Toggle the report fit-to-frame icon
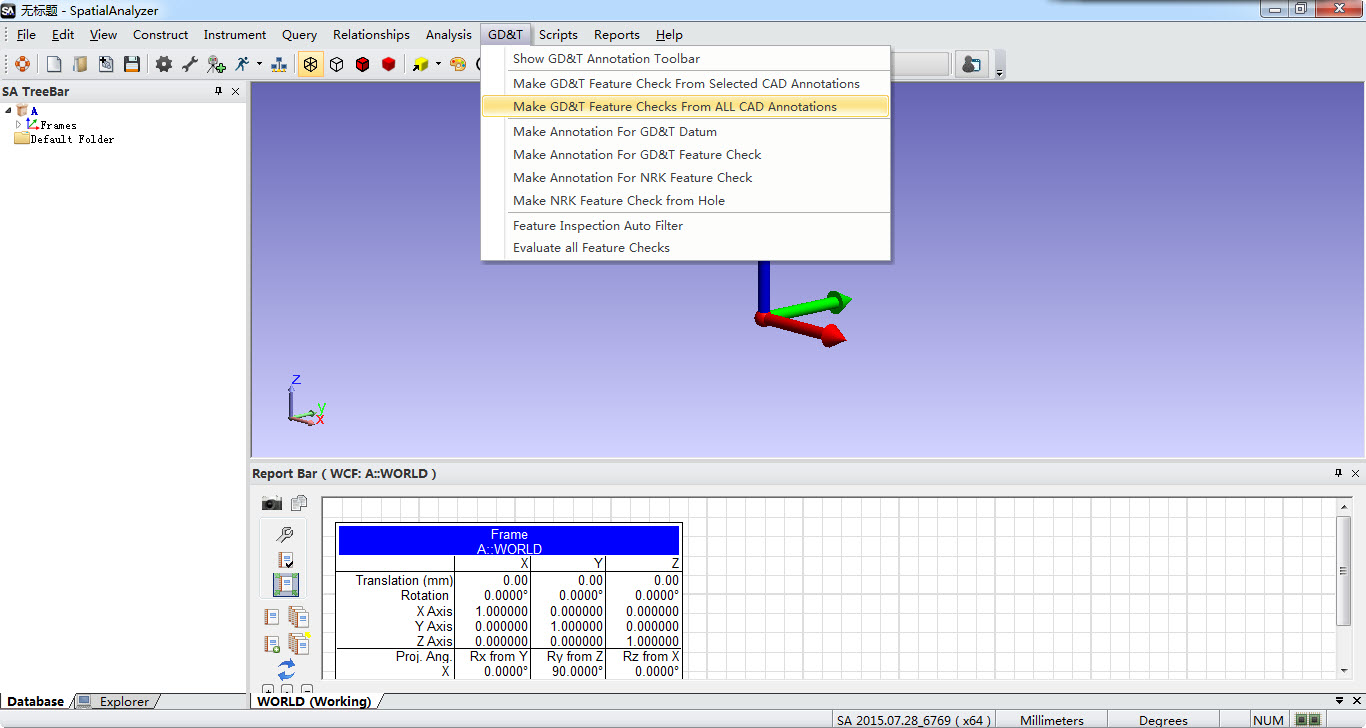 click(x=285, y=585)
